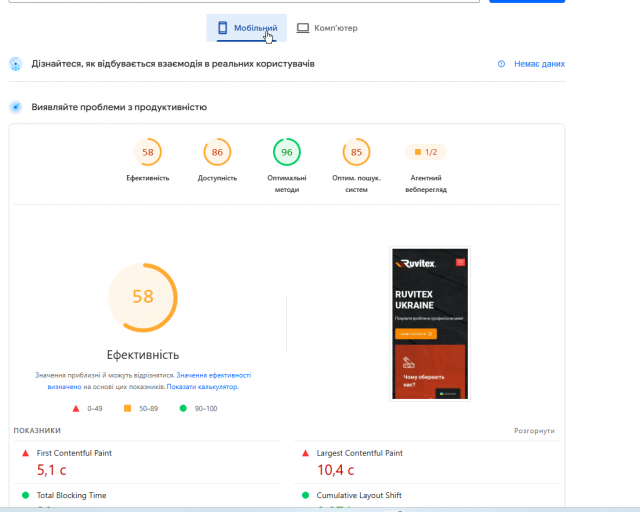Screen dimensions: 640x512
Task: Click the Total Blocking Time metric label
Action: tap(71, 495)
